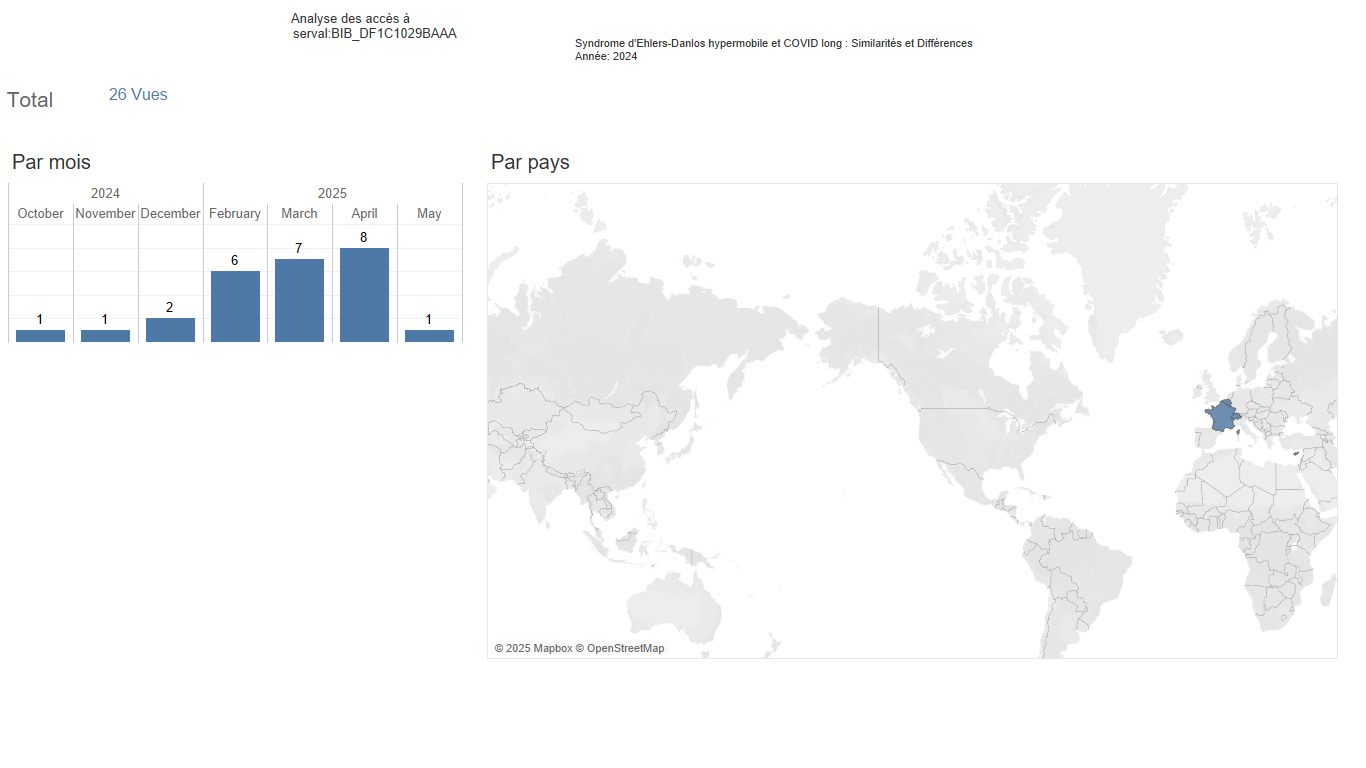The width and height of the screenshot is (1366, 768).
Task: Click the value label '8' above April
Action: click(x=364, y=237)
